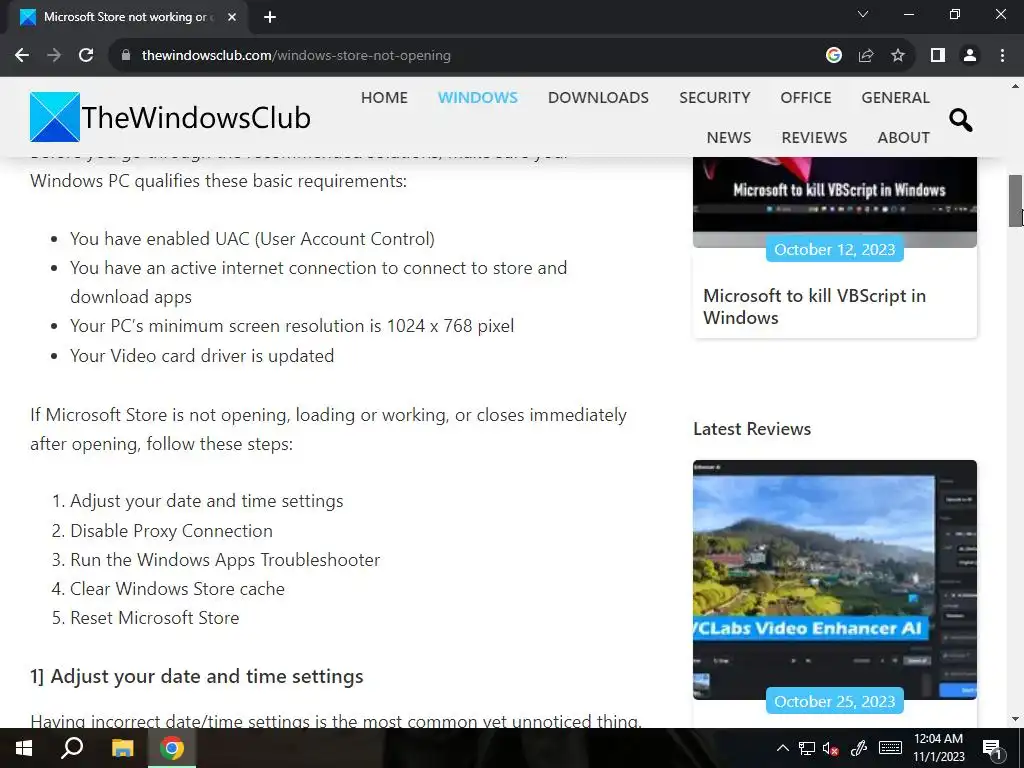
Task: Close the Microsoft Store browser tab
Action: [232, 18]
